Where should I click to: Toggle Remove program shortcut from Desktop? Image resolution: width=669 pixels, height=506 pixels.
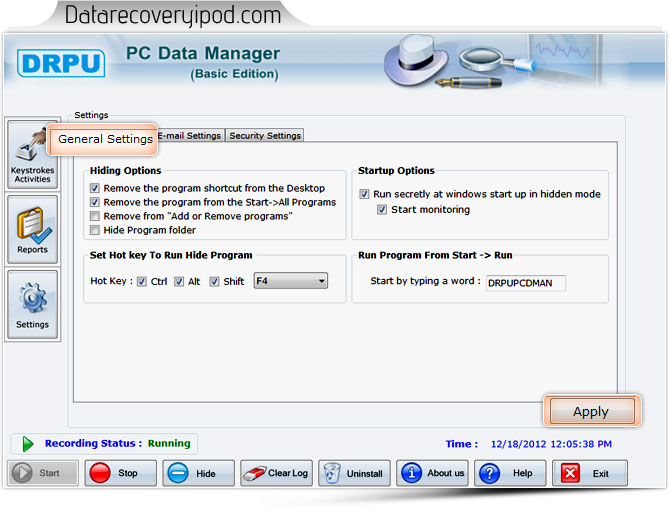click(95, 188)
